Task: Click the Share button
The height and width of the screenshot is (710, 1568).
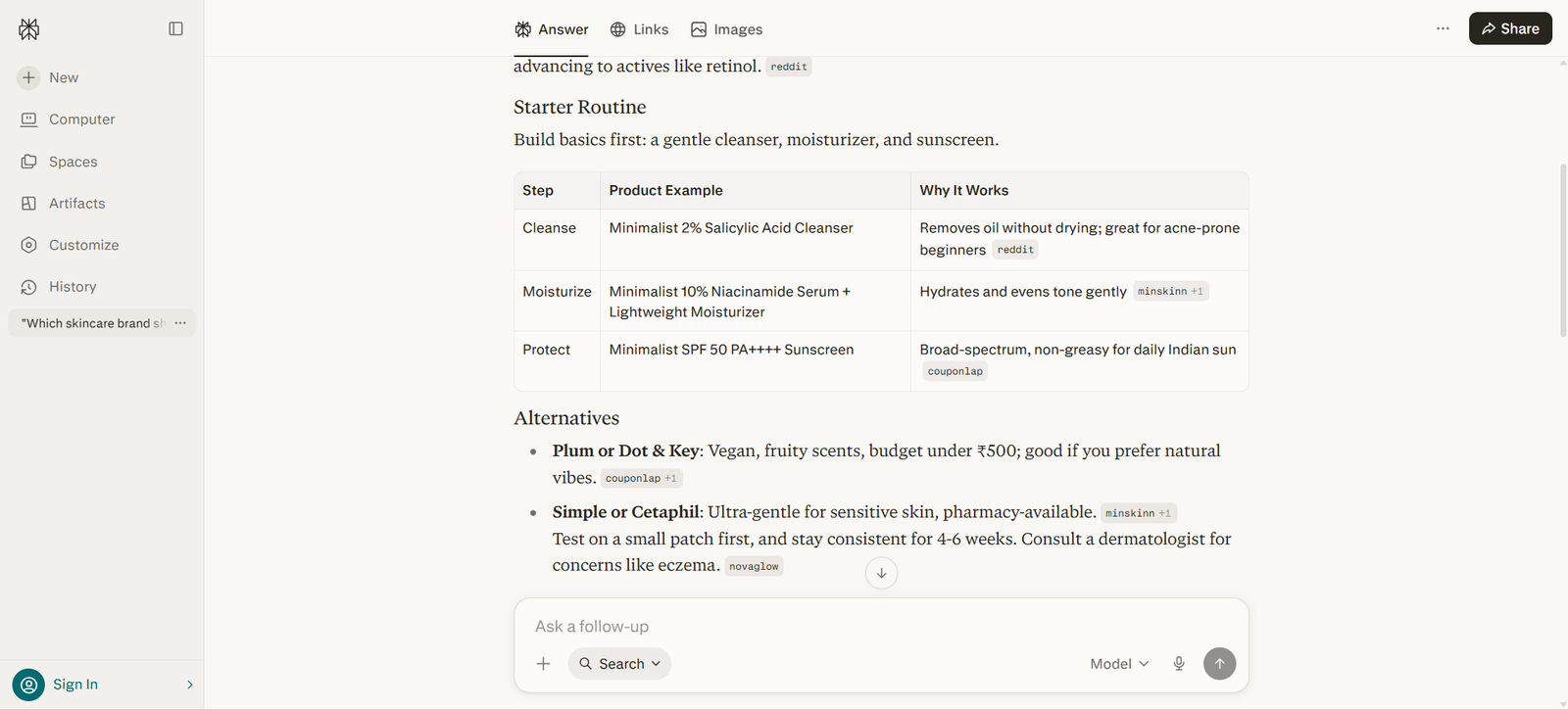Action: coord(1510,28)
